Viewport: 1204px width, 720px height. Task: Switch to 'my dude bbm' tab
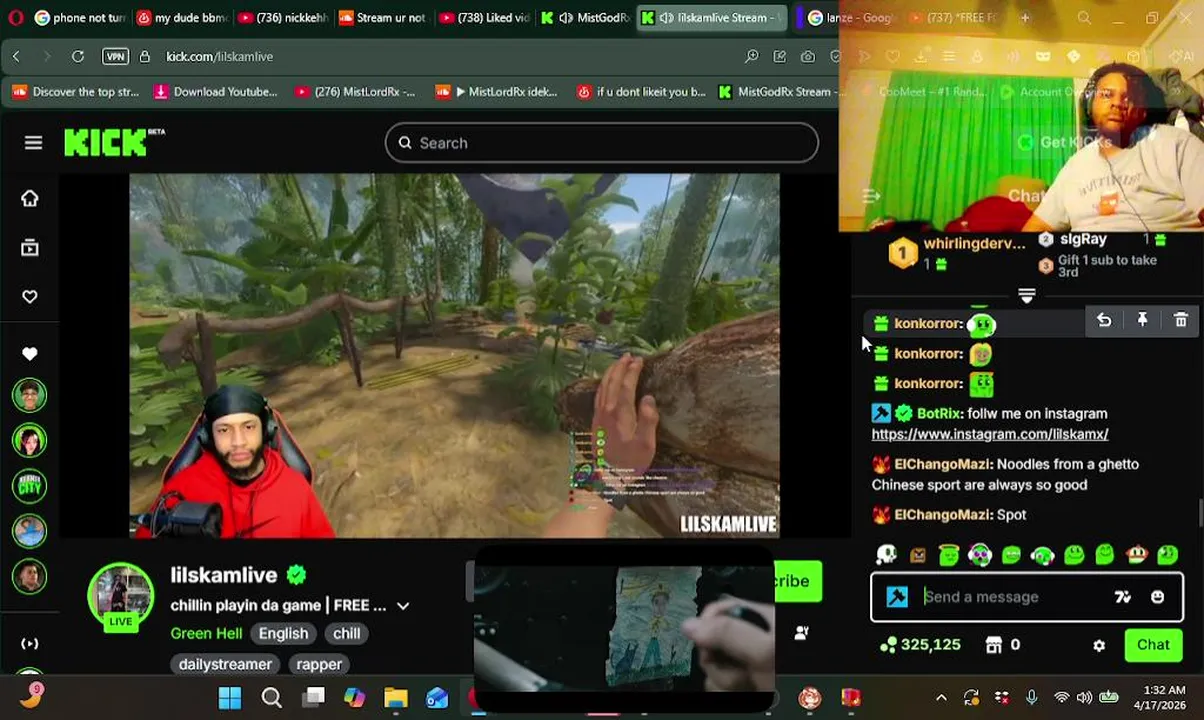(x=181, y=17)
